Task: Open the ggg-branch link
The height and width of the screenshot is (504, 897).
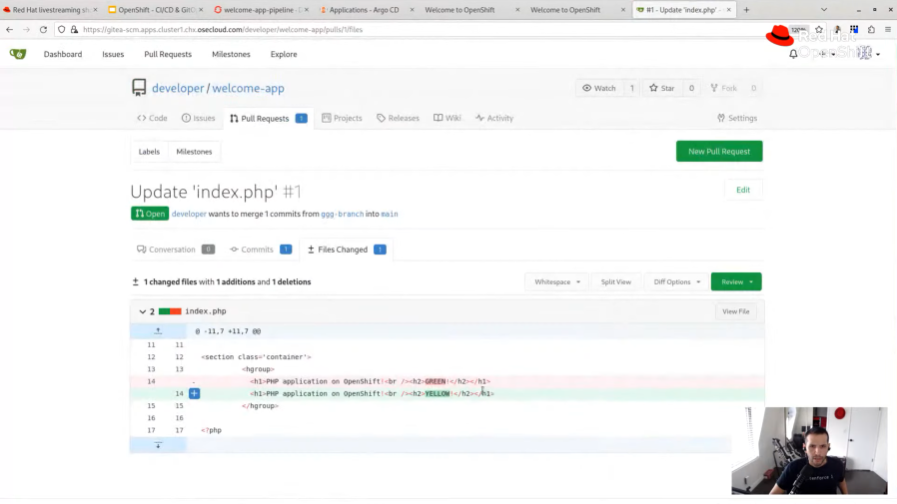Action: (x=342, y=214)
